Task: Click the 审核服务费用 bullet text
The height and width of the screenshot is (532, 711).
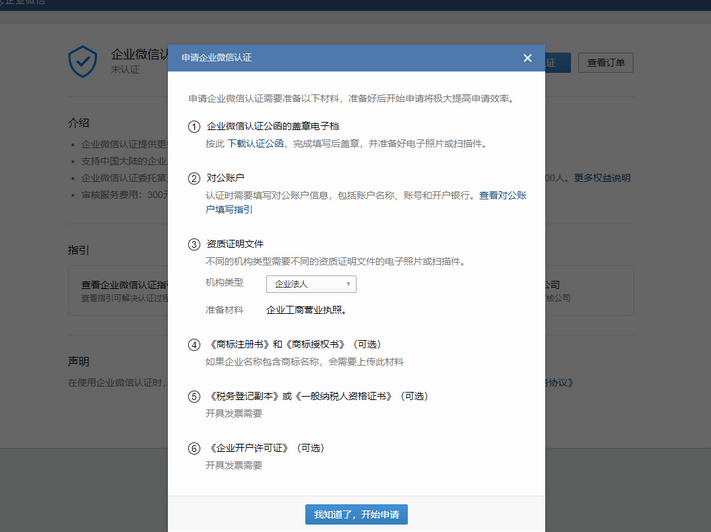Action: [125, 195]
